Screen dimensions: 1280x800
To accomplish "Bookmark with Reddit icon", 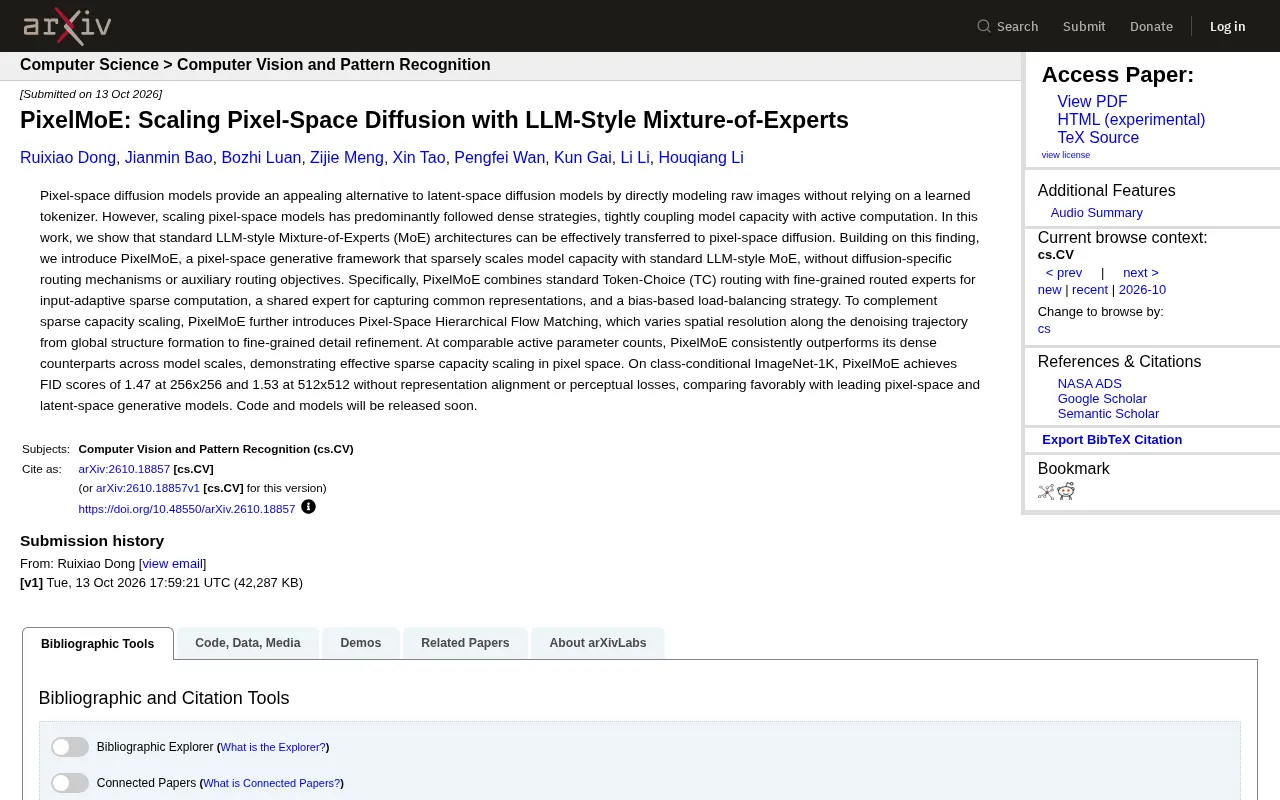I will point(1066,491).
